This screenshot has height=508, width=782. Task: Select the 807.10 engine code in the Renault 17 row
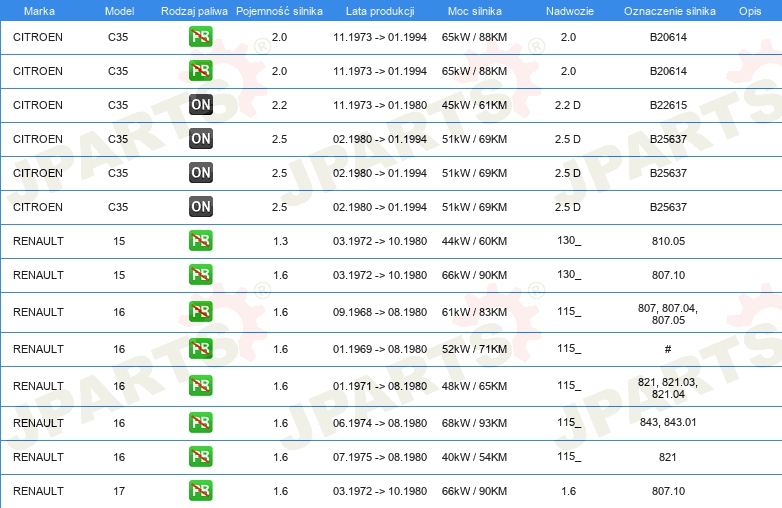[668, 491]
